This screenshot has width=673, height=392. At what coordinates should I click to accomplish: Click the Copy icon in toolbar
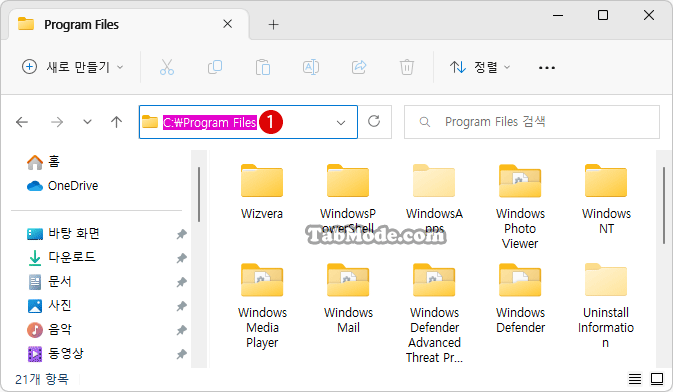[215, 67]
